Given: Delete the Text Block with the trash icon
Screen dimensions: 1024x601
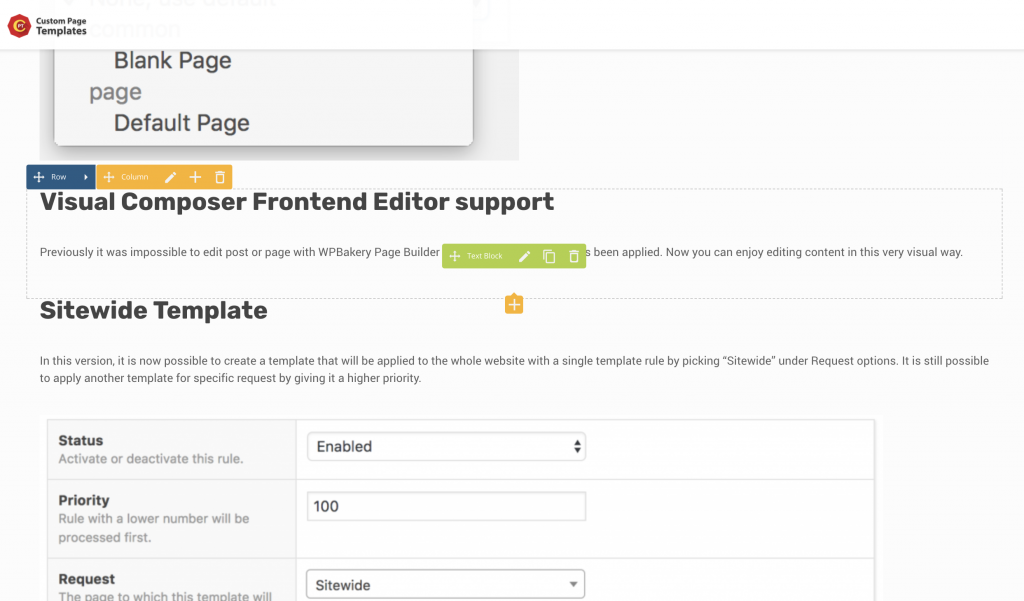Looking at the screenshot, I should pyautogui.click(x=574, y=256).
